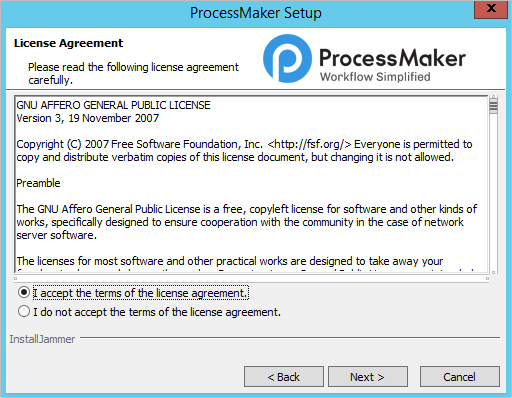Click the 'License Agreement' heading
512x398 pixels.
(68, 43)
